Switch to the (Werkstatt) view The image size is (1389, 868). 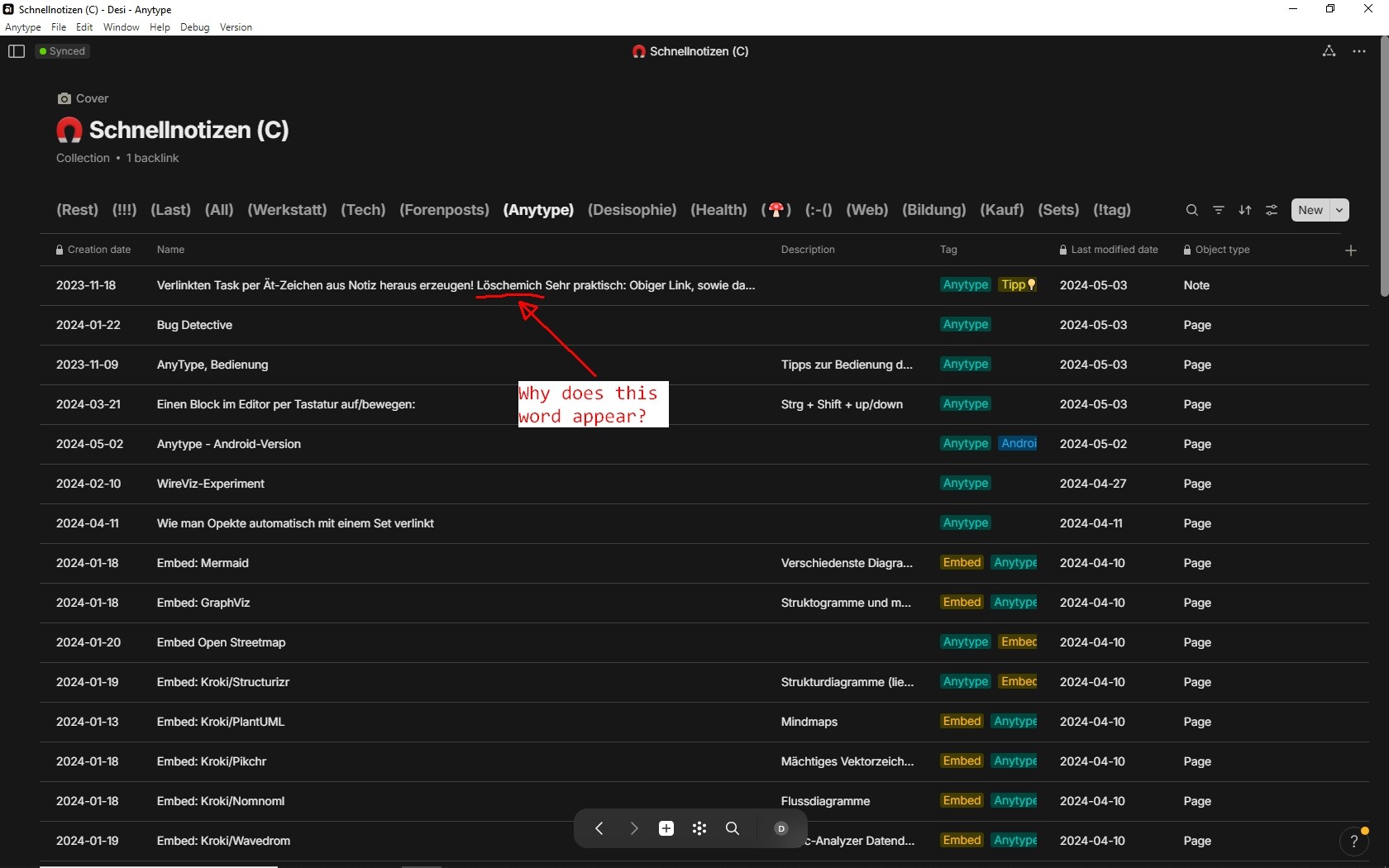(x=287, y=210)
